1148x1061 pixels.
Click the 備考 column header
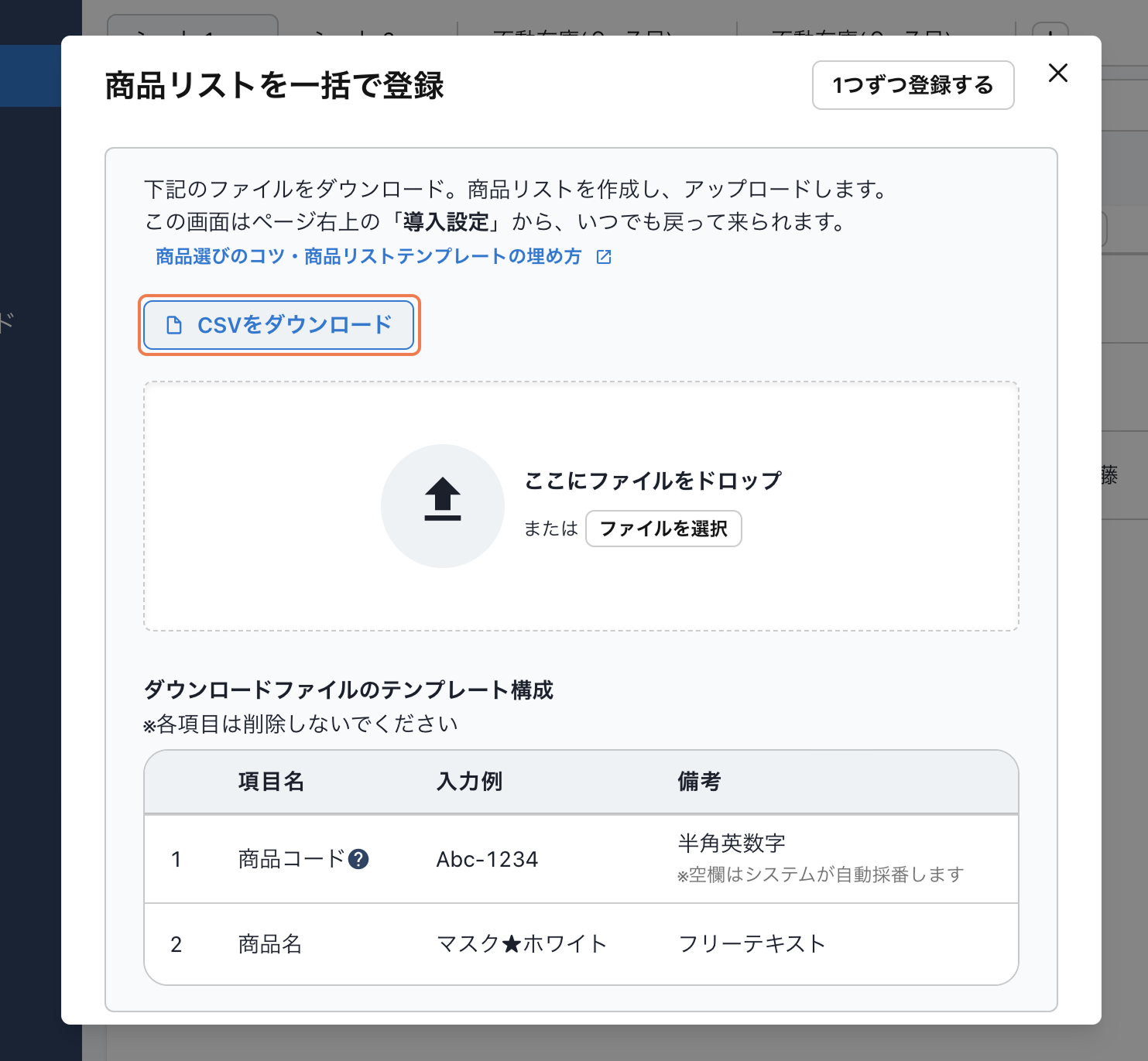coord(699,782)
